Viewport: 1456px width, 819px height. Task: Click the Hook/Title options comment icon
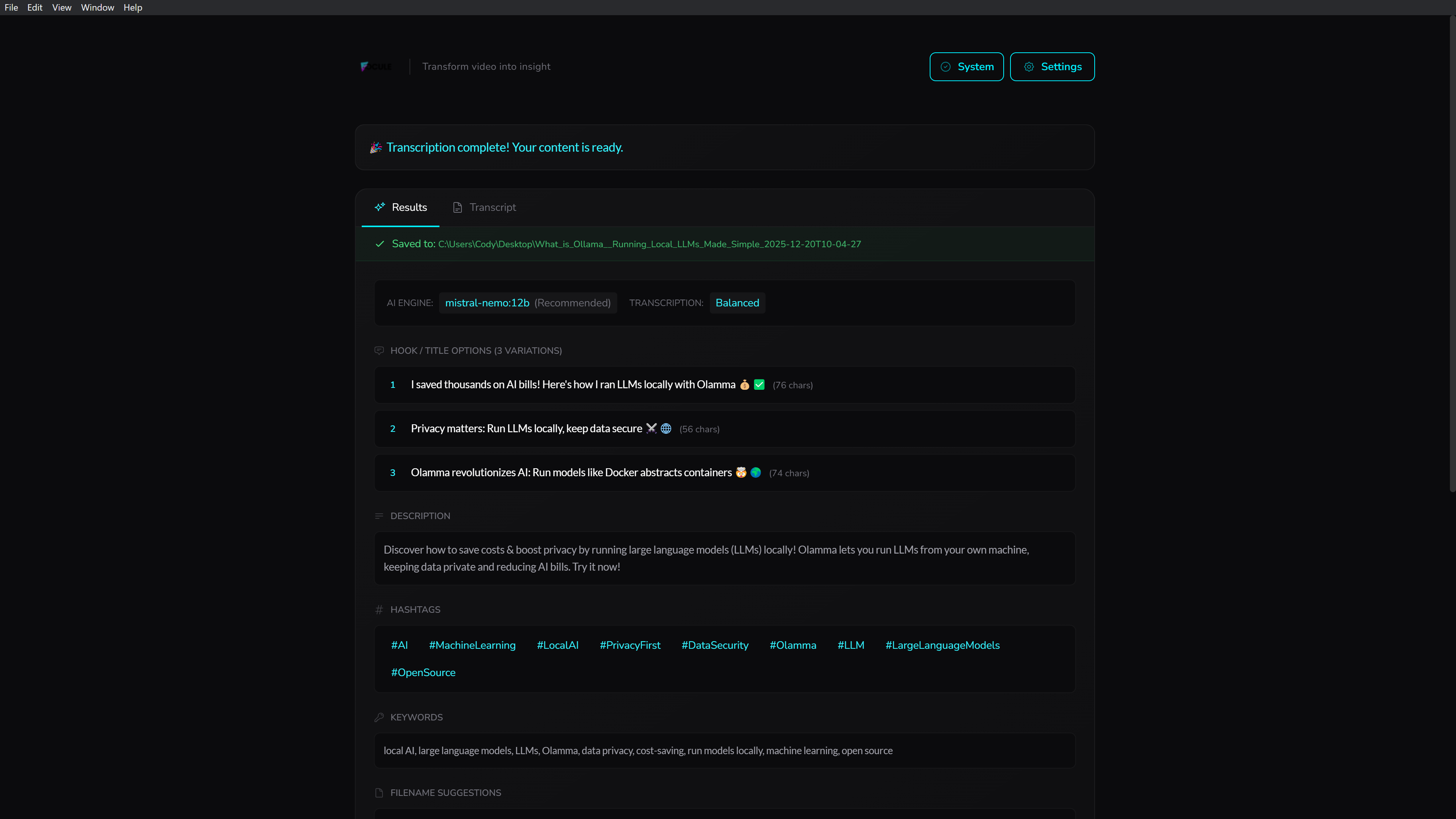coord(379,350)
